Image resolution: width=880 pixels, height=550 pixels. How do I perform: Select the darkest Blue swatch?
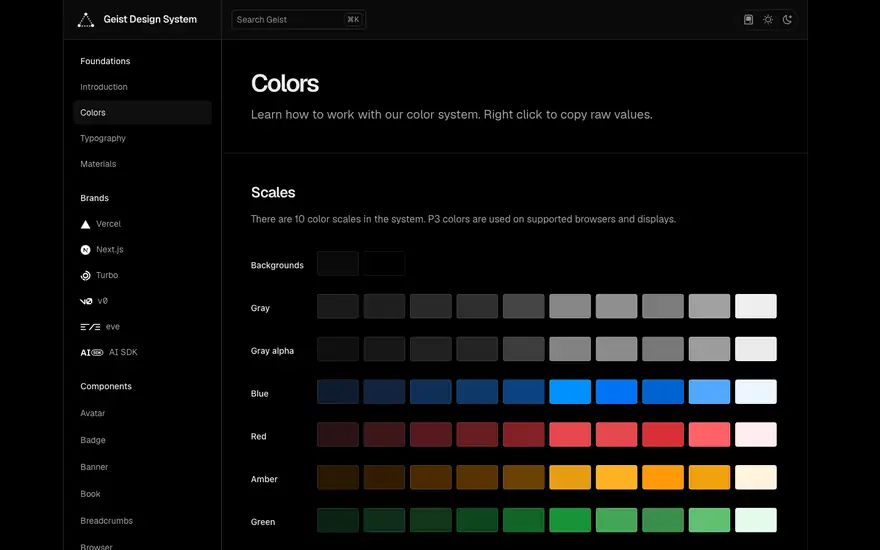(x=338, y=392)
